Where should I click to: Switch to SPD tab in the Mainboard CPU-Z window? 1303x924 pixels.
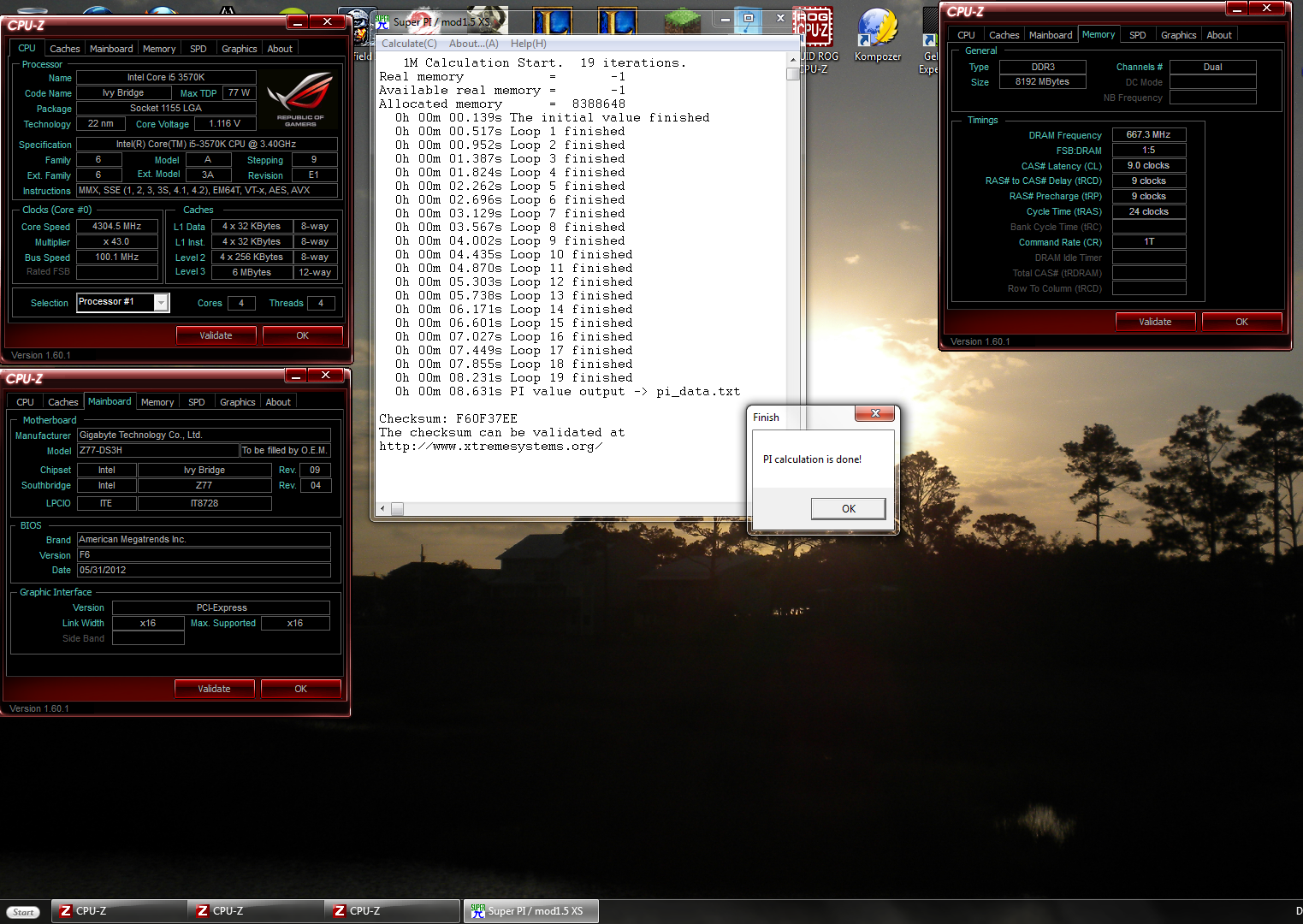(197, 402)
